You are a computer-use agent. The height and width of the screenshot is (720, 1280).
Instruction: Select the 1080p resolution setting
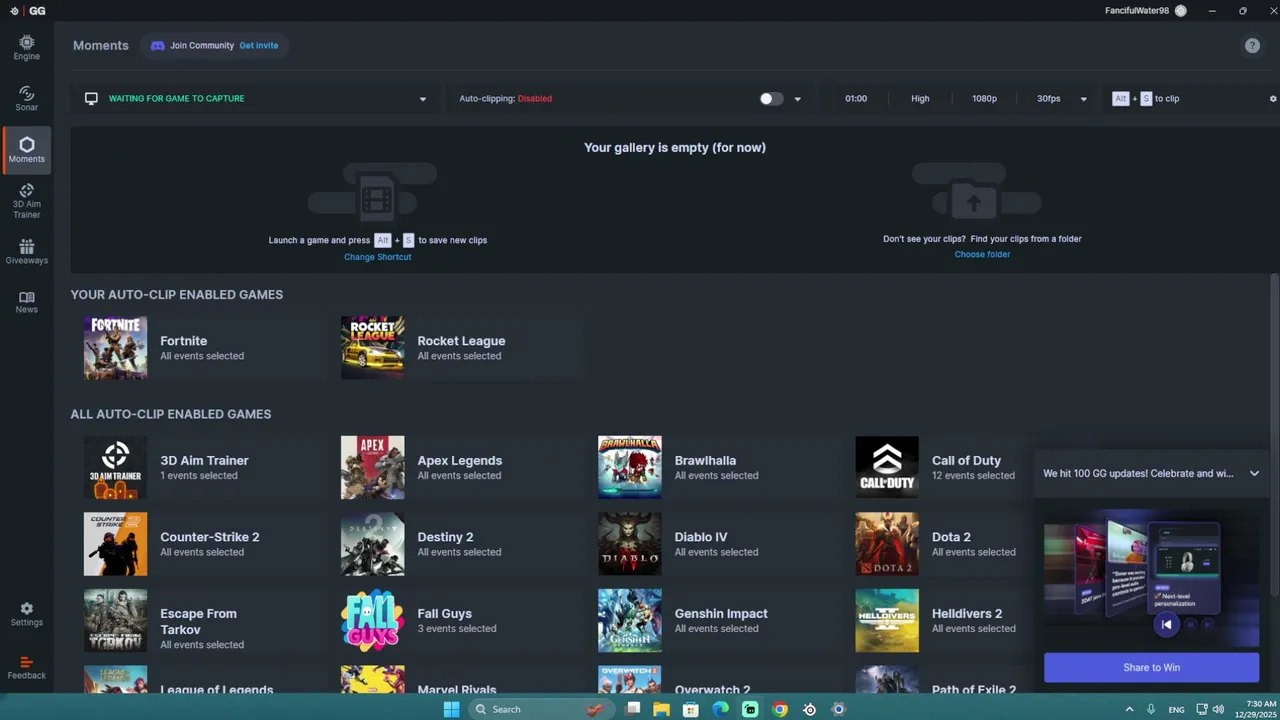[984, 98]
